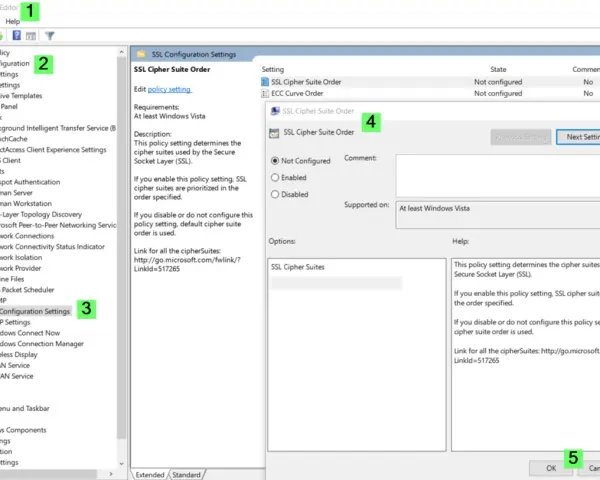Select the Not Configured radio button
This screenshot has height=480, width=600.
click(x=275, y=161)
